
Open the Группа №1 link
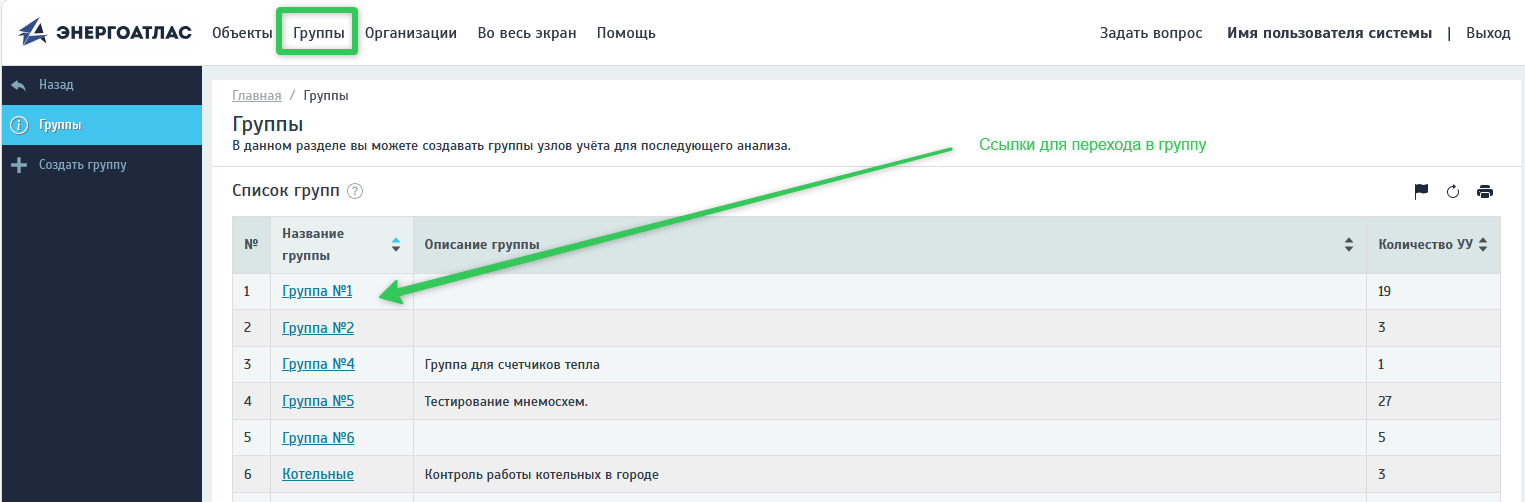317,291
